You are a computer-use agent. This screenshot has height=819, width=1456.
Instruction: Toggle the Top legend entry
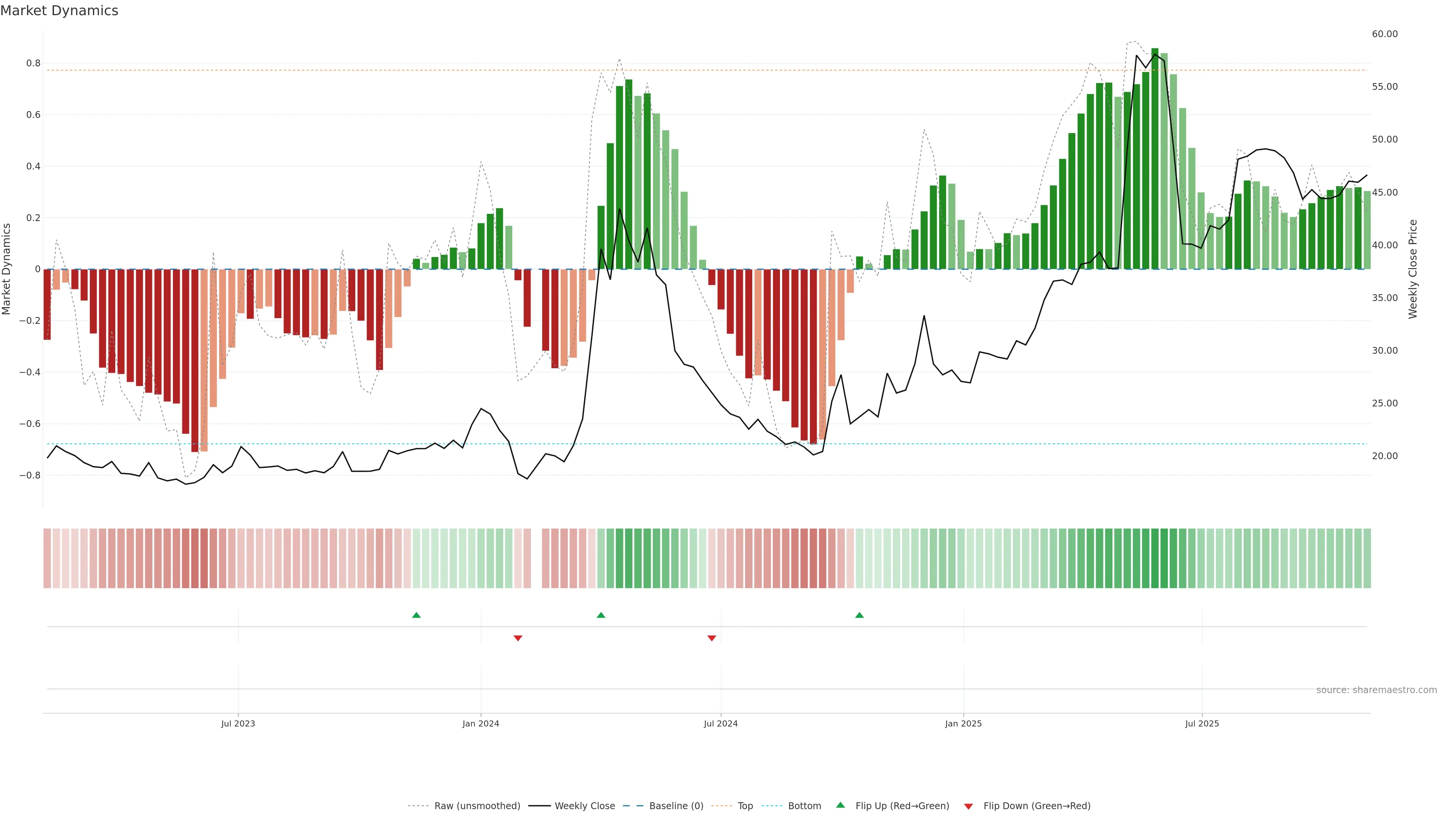click(x=745, y=806)
